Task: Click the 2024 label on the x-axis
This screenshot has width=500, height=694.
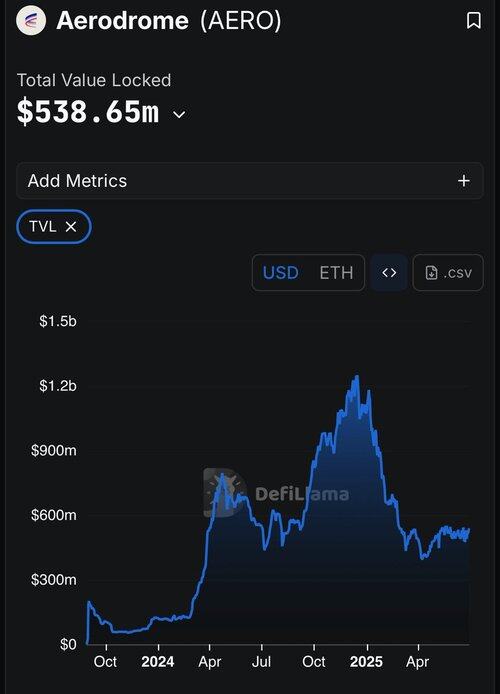Action: pos(158,662)
